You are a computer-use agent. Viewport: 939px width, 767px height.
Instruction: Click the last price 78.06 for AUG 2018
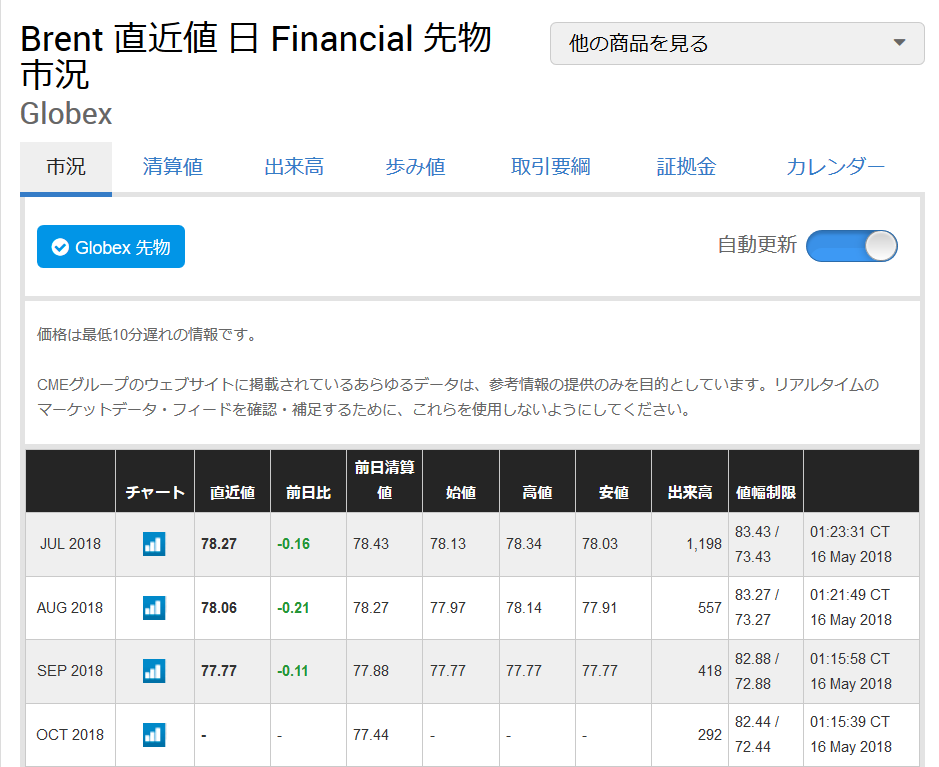tap(219, 608)
